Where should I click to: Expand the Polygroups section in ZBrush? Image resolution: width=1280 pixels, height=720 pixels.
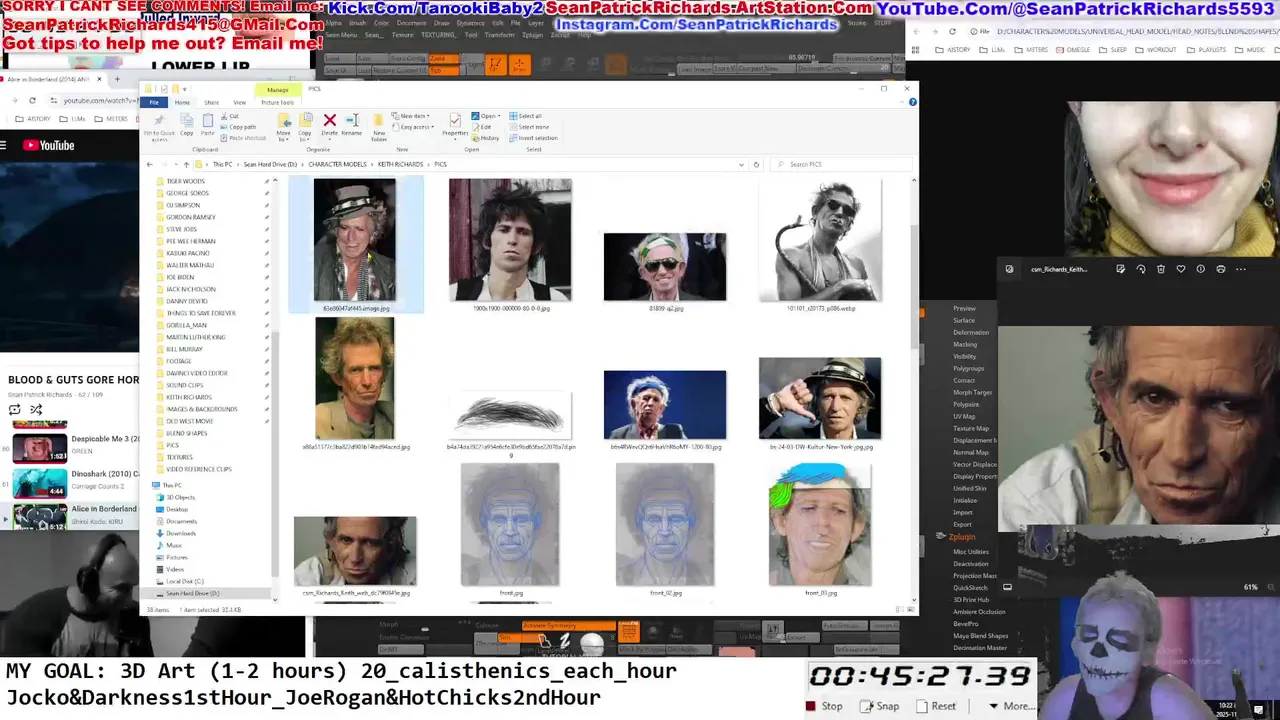969,368
